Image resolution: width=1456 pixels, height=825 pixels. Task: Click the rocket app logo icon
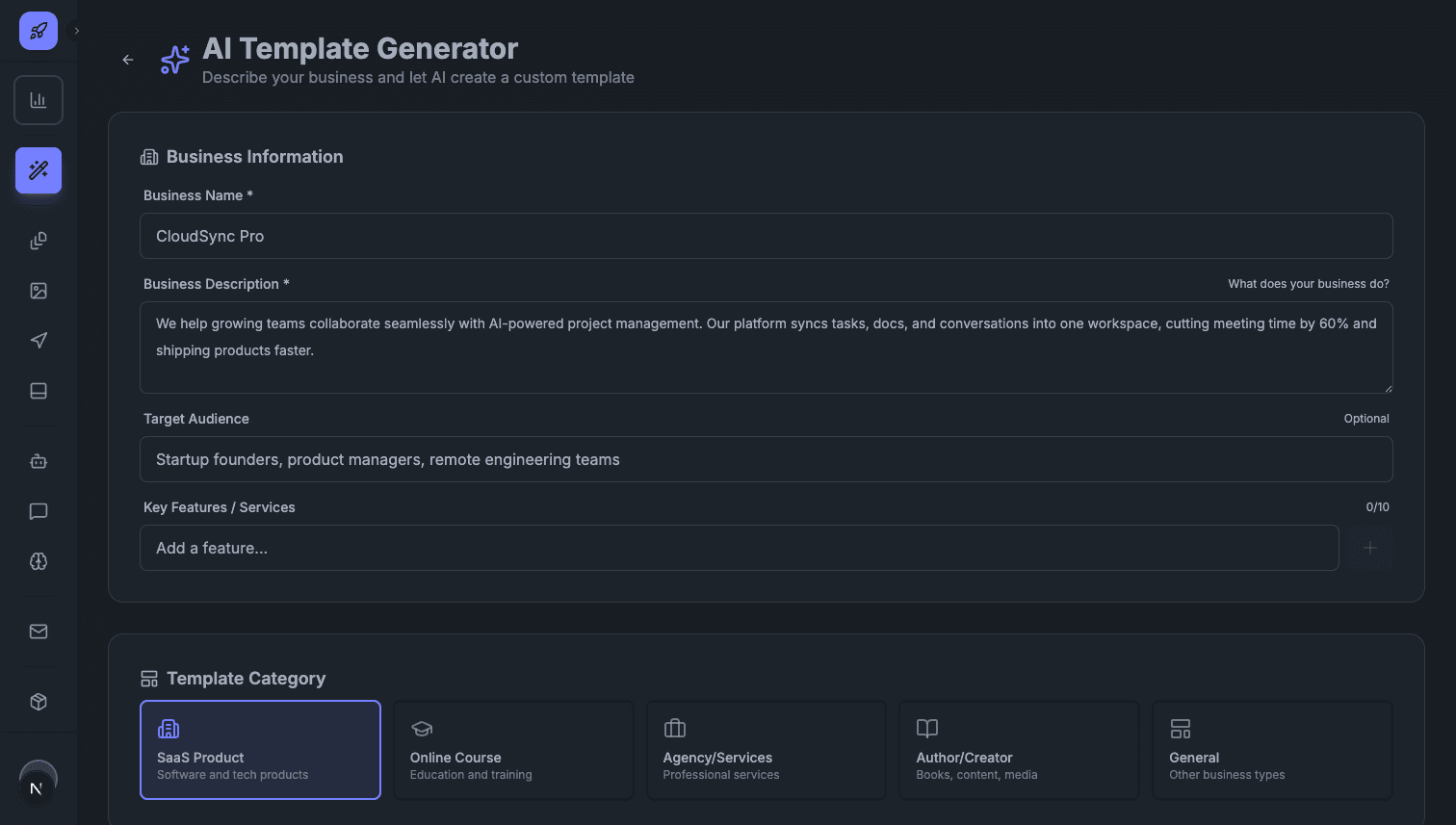(39, 31)
